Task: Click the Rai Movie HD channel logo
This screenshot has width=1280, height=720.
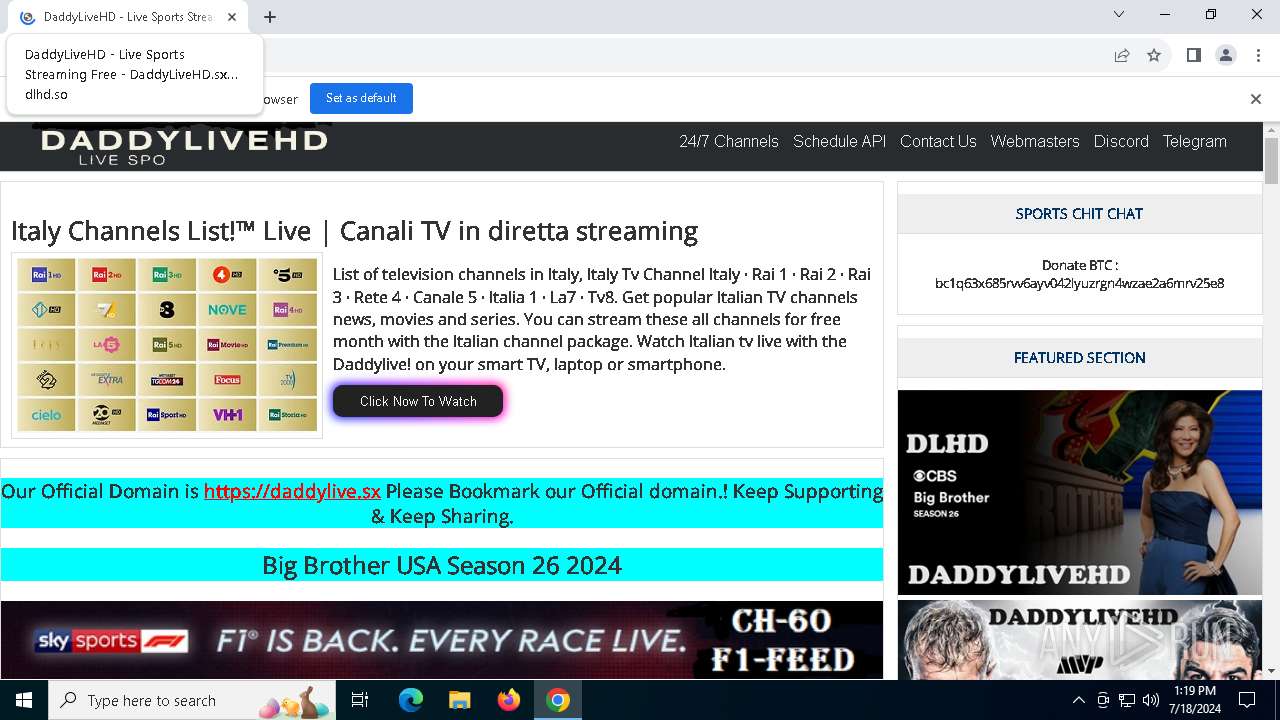Action: coord(227,345)
